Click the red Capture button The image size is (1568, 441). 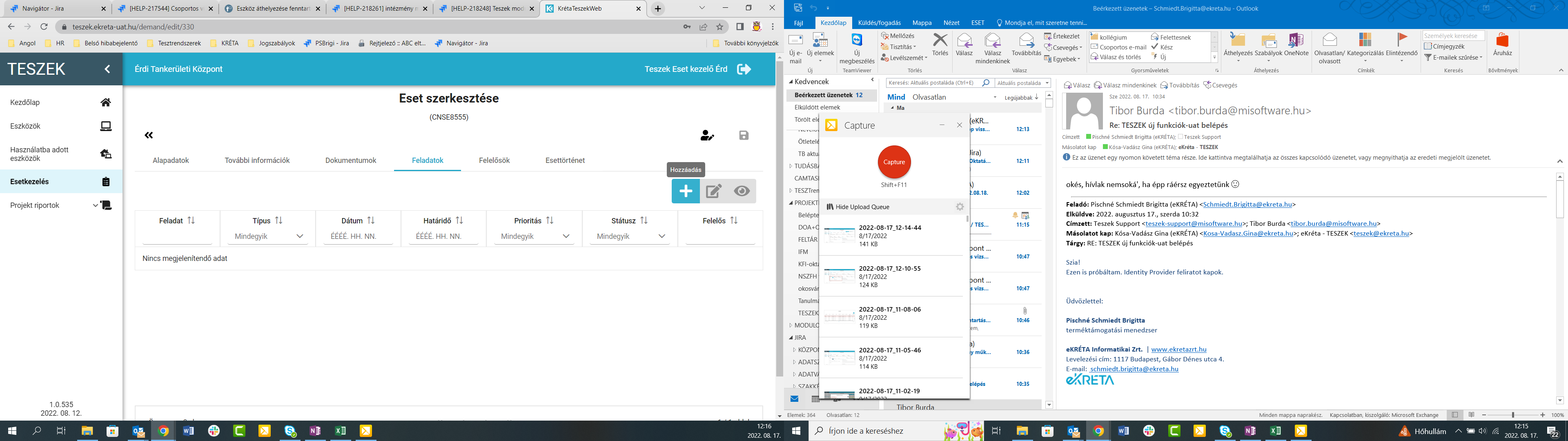tap(894, 162)
